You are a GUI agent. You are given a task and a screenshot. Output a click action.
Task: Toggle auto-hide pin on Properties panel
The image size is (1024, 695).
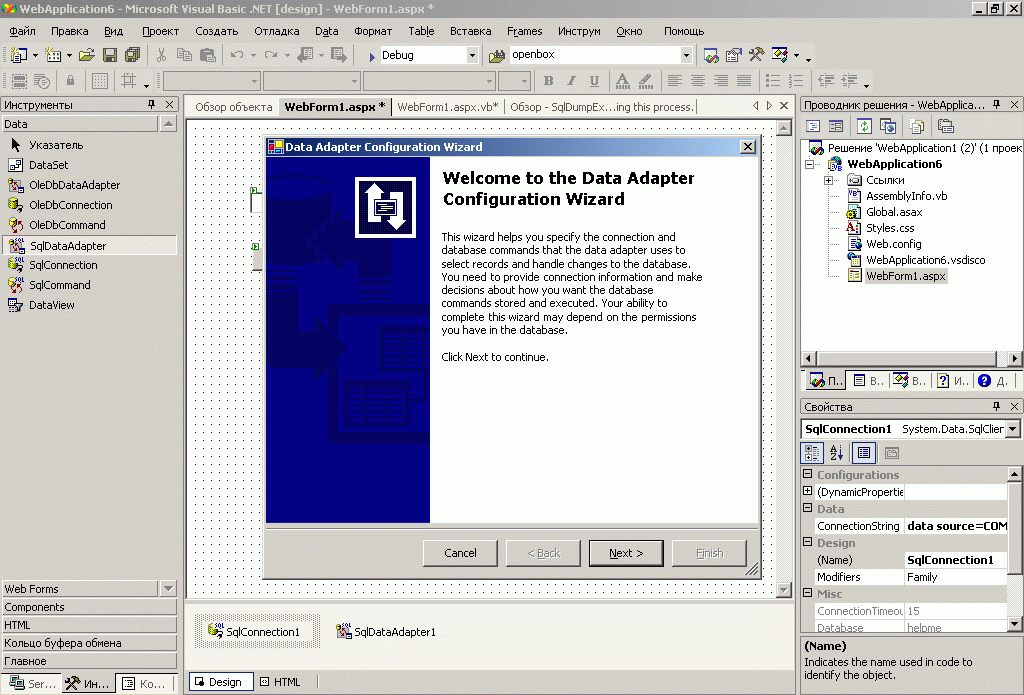[997, 406]
